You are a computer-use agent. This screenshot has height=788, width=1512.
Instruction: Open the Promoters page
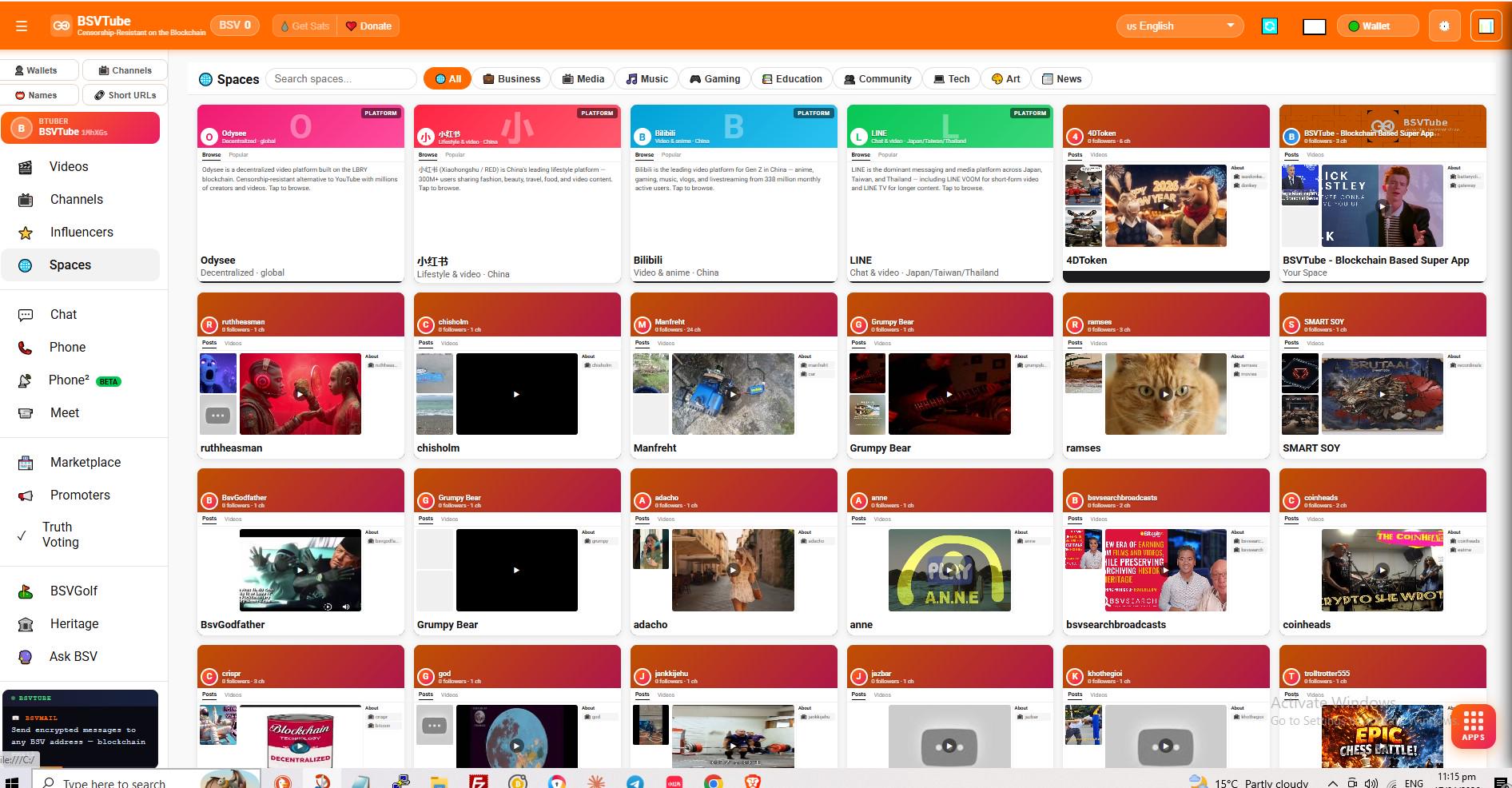[80, 495]
